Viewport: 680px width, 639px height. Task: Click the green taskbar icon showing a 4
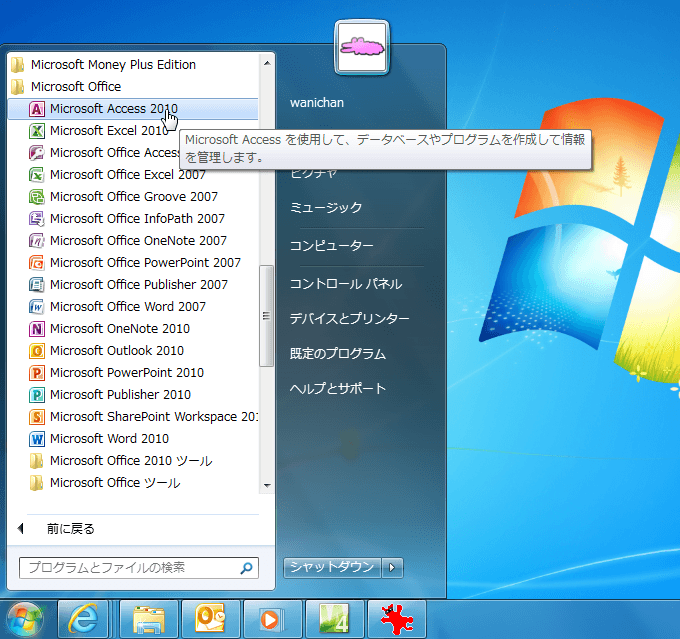[x=334, y=619]
